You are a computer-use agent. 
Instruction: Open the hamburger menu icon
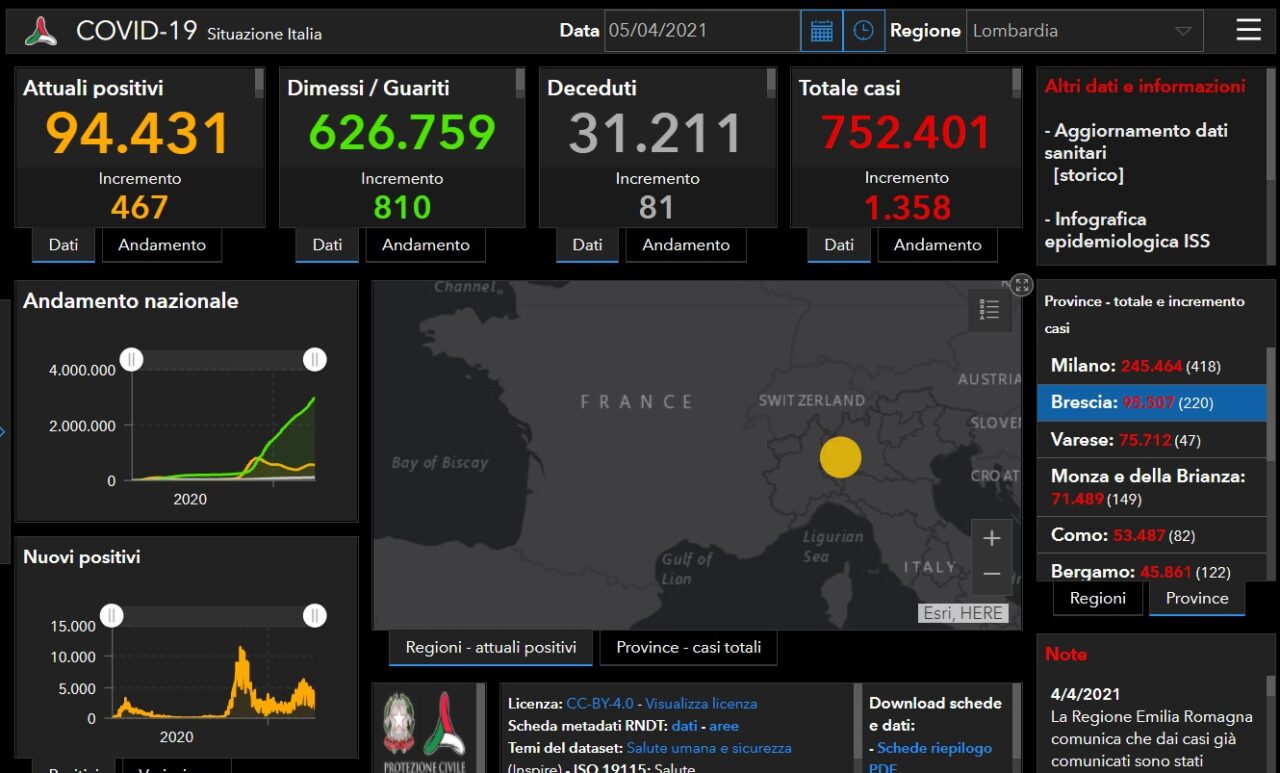point(1248,30)
